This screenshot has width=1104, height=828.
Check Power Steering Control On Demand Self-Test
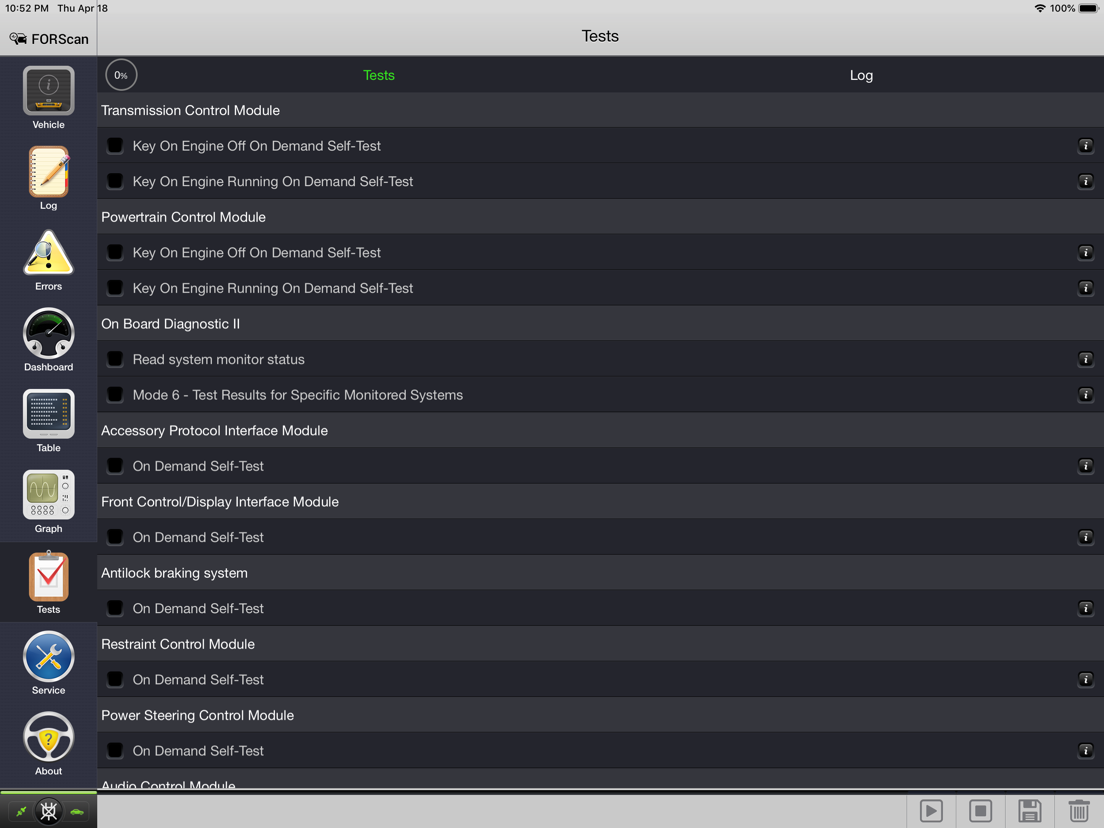point(115,751)
